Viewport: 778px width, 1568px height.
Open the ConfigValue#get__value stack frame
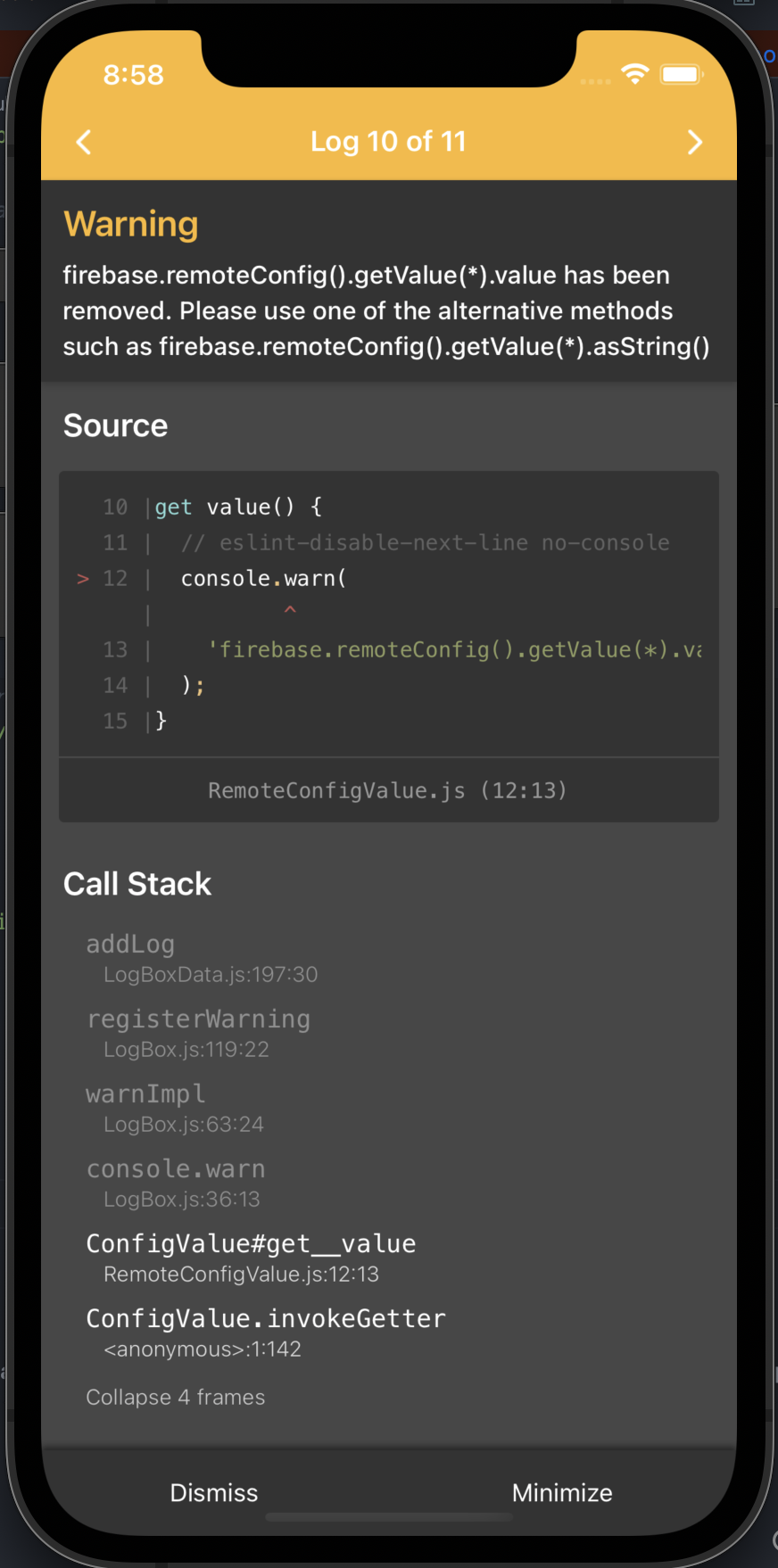pyautogui.click(x=251, y=1243)
